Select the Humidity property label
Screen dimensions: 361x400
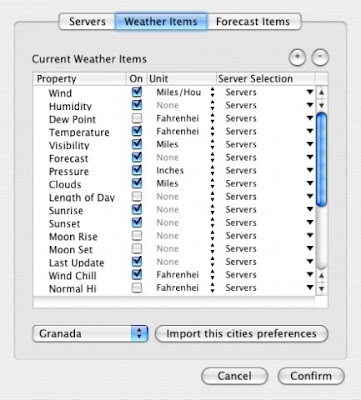pyautogui.click(x=70, y=106)
